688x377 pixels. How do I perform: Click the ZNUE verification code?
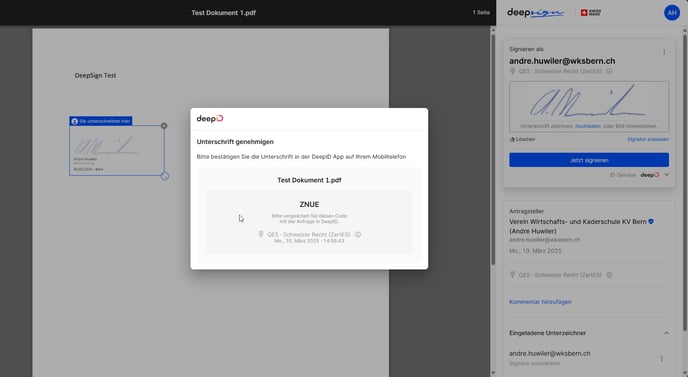click(x=309, y=204)
